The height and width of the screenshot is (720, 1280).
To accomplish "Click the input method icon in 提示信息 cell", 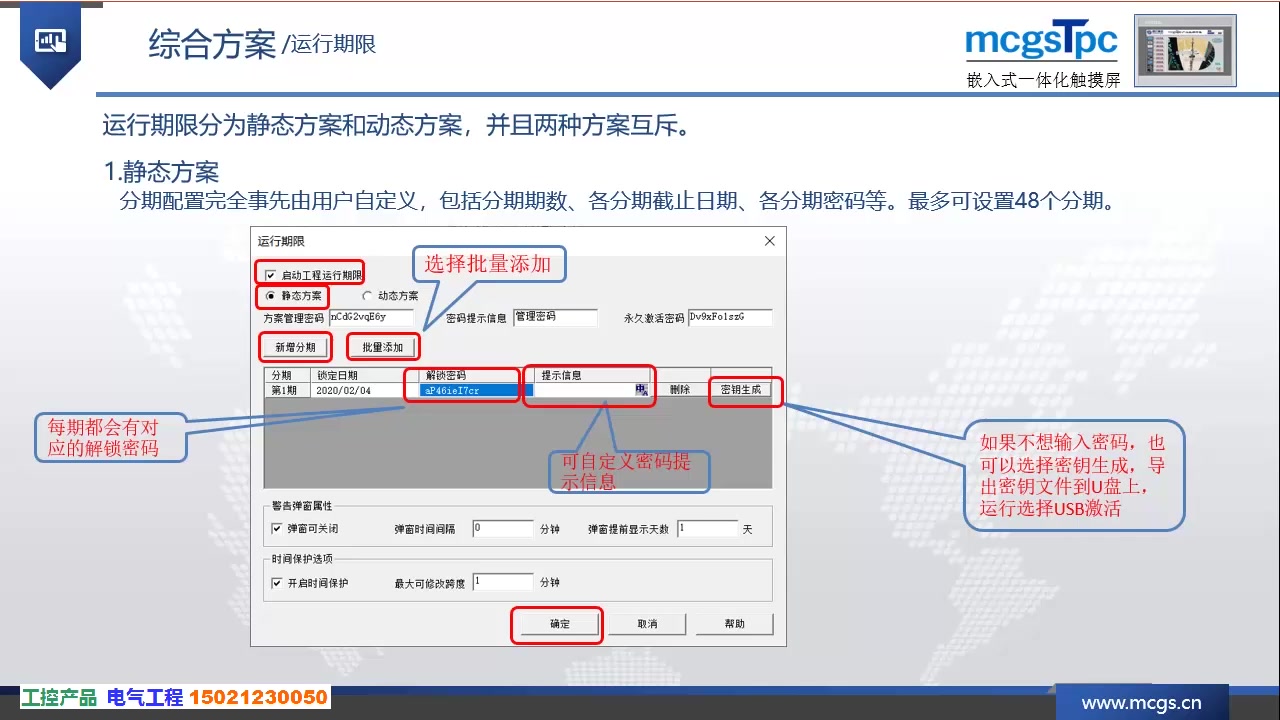I will pyautogui.click(x=641, y=388).
